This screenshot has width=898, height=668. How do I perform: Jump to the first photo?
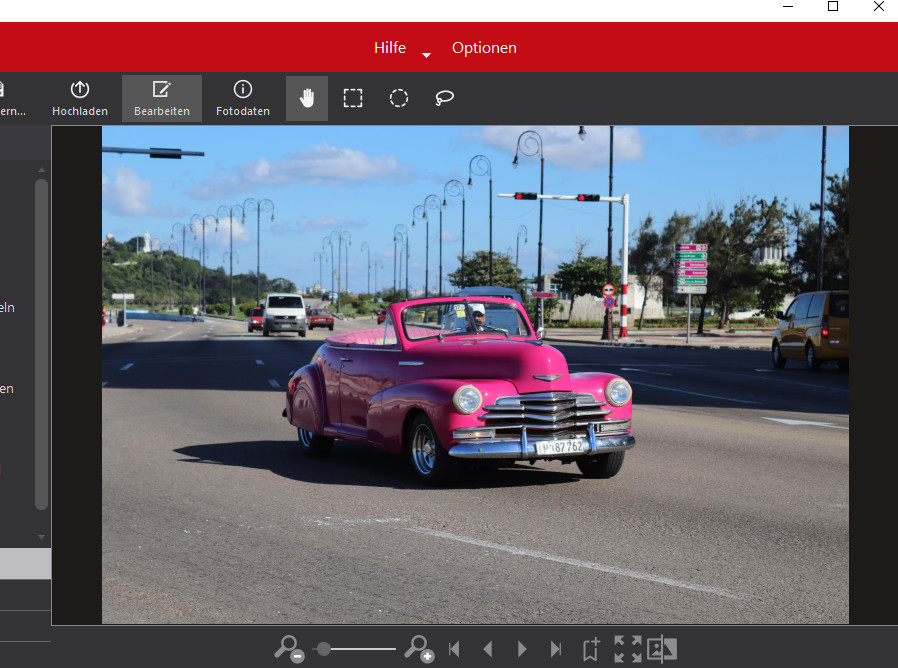tap(454, 649)
